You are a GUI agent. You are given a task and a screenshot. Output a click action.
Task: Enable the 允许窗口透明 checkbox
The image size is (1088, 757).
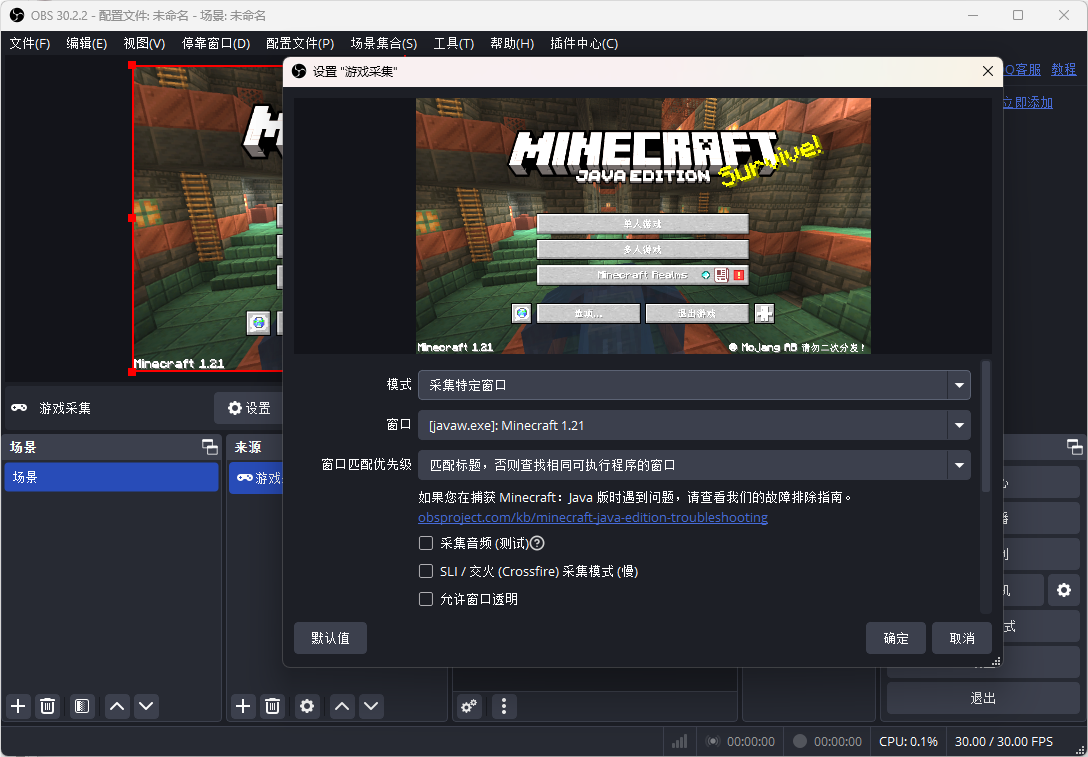click(426, 599)
